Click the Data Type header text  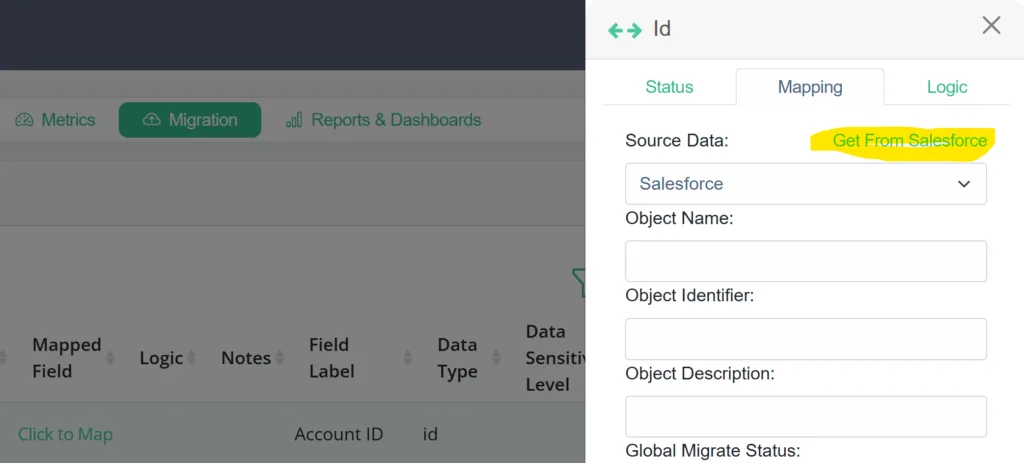tap(457, 358)
